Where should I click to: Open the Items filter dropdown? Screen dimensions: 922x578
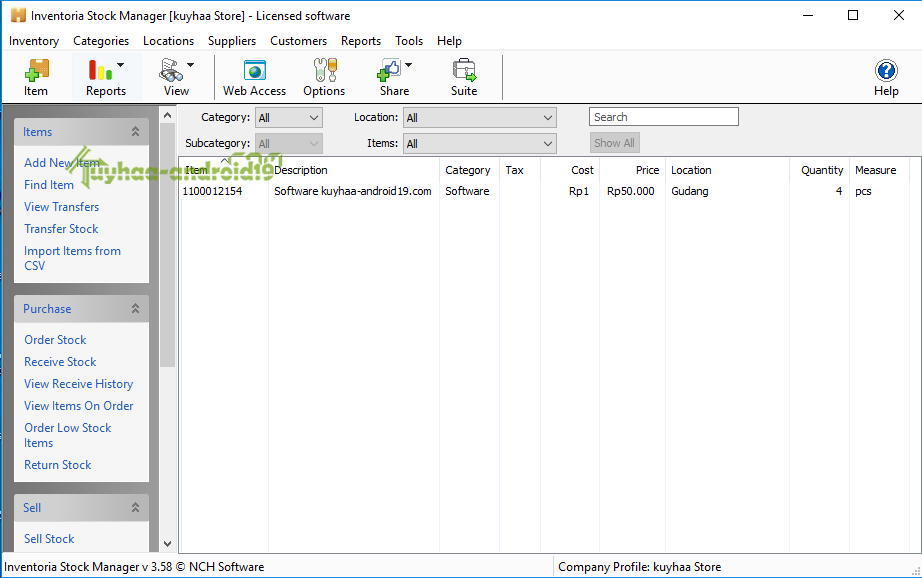480,143
